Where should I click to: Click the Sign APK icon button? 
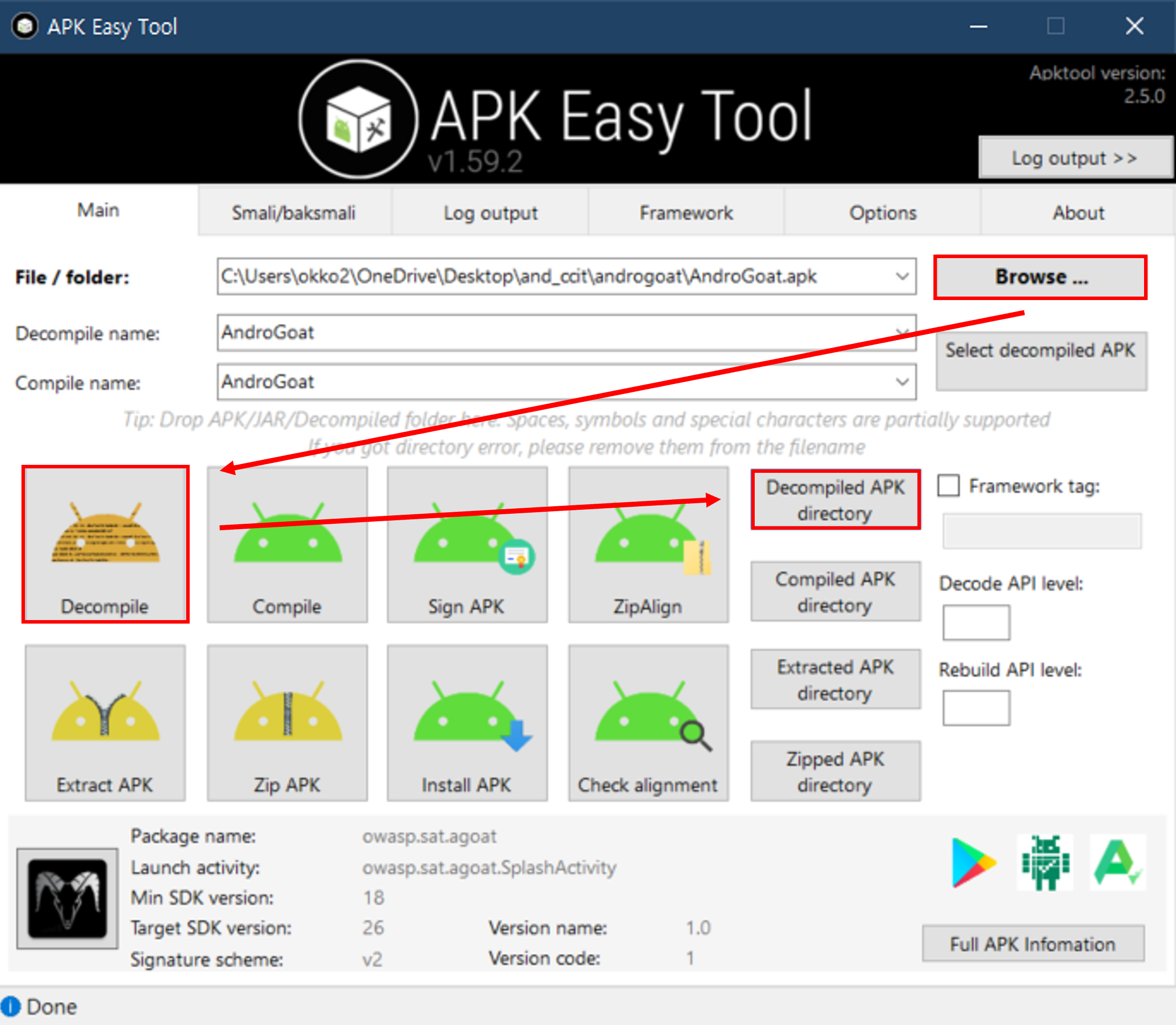click(467, 543)
